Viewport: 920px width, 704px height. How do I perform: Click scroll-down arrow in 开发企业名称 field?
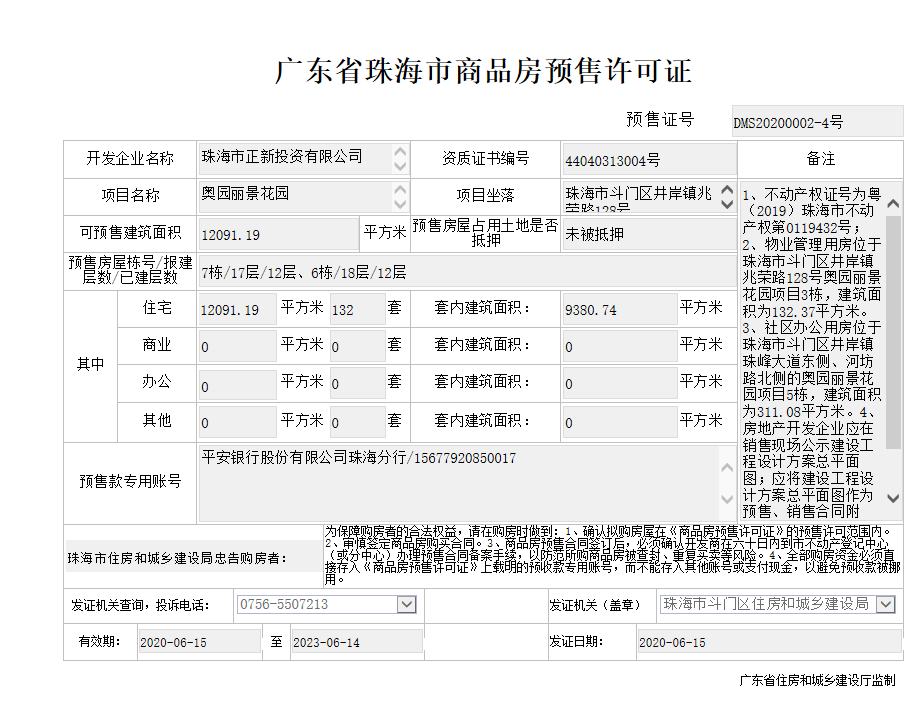[400, 167]
